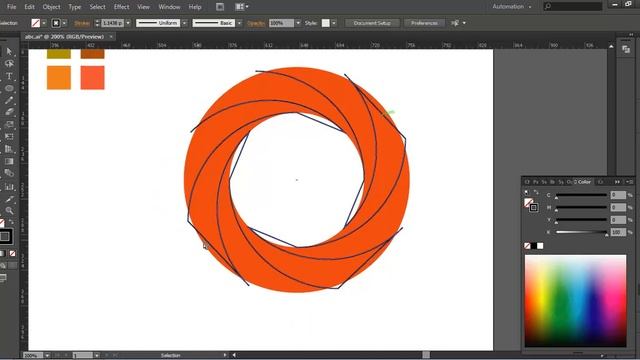Open the Type menu
Image resolution: width=640 pixels, height=360 pixels.
pyautogui.click(x=75, y=7)
